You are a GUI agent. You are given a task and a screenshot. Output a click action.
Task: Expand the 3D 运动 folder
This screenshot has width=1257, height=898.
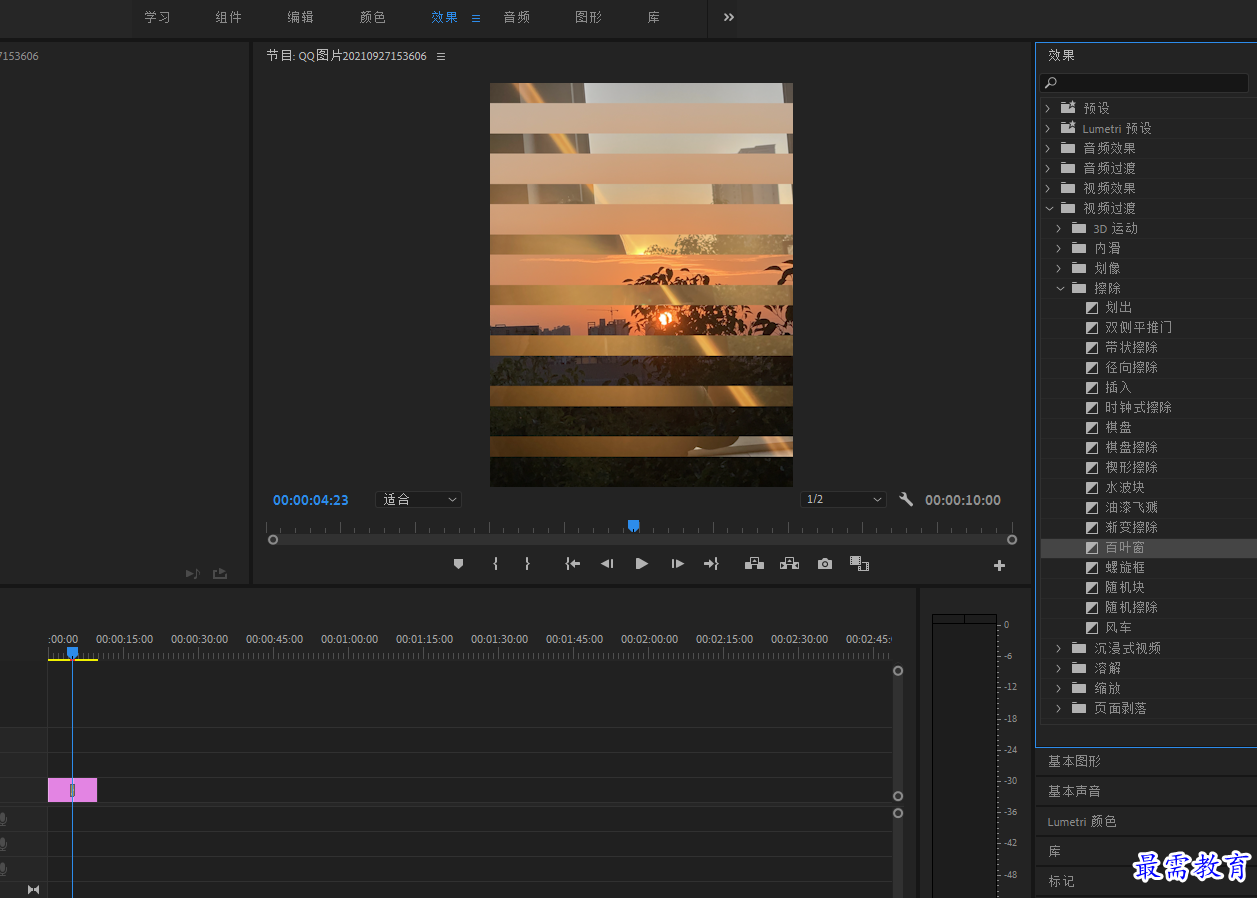point(1059,228)
